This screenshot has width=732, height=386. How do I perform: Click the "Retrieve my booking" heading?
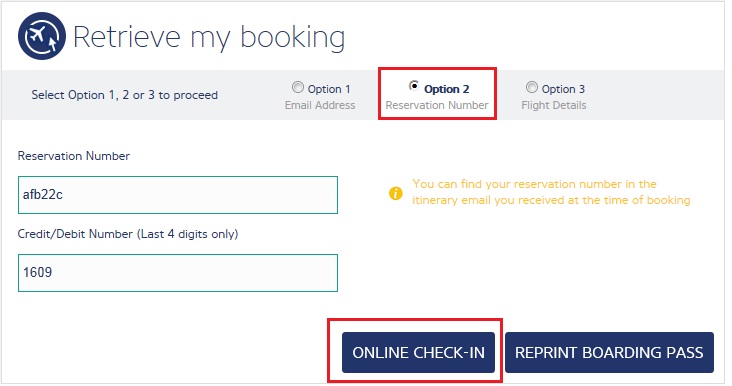(x=209, y=37)
